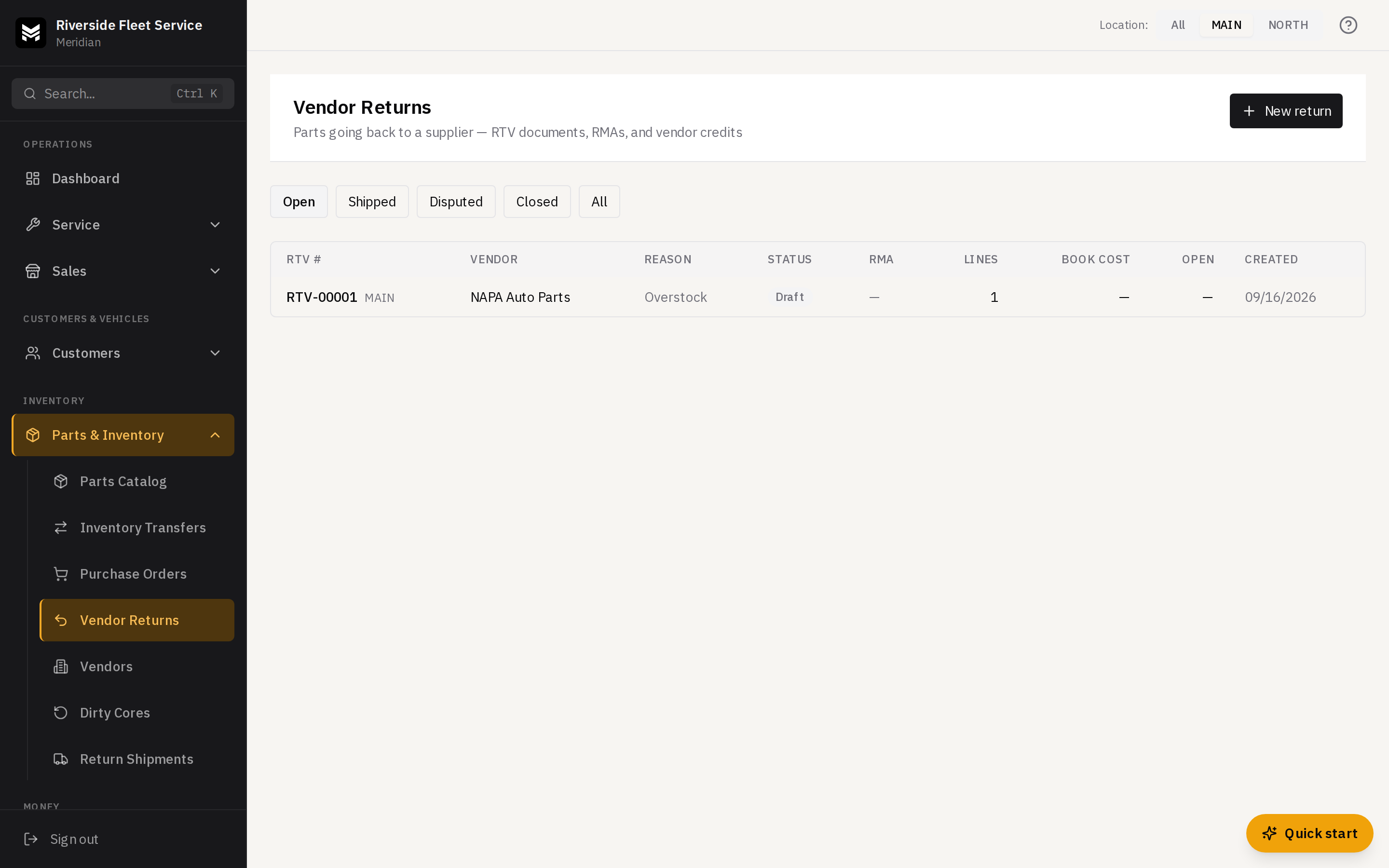Expand the Sales menu chevron
This screenshot has width=1389, height=868.
215,271
